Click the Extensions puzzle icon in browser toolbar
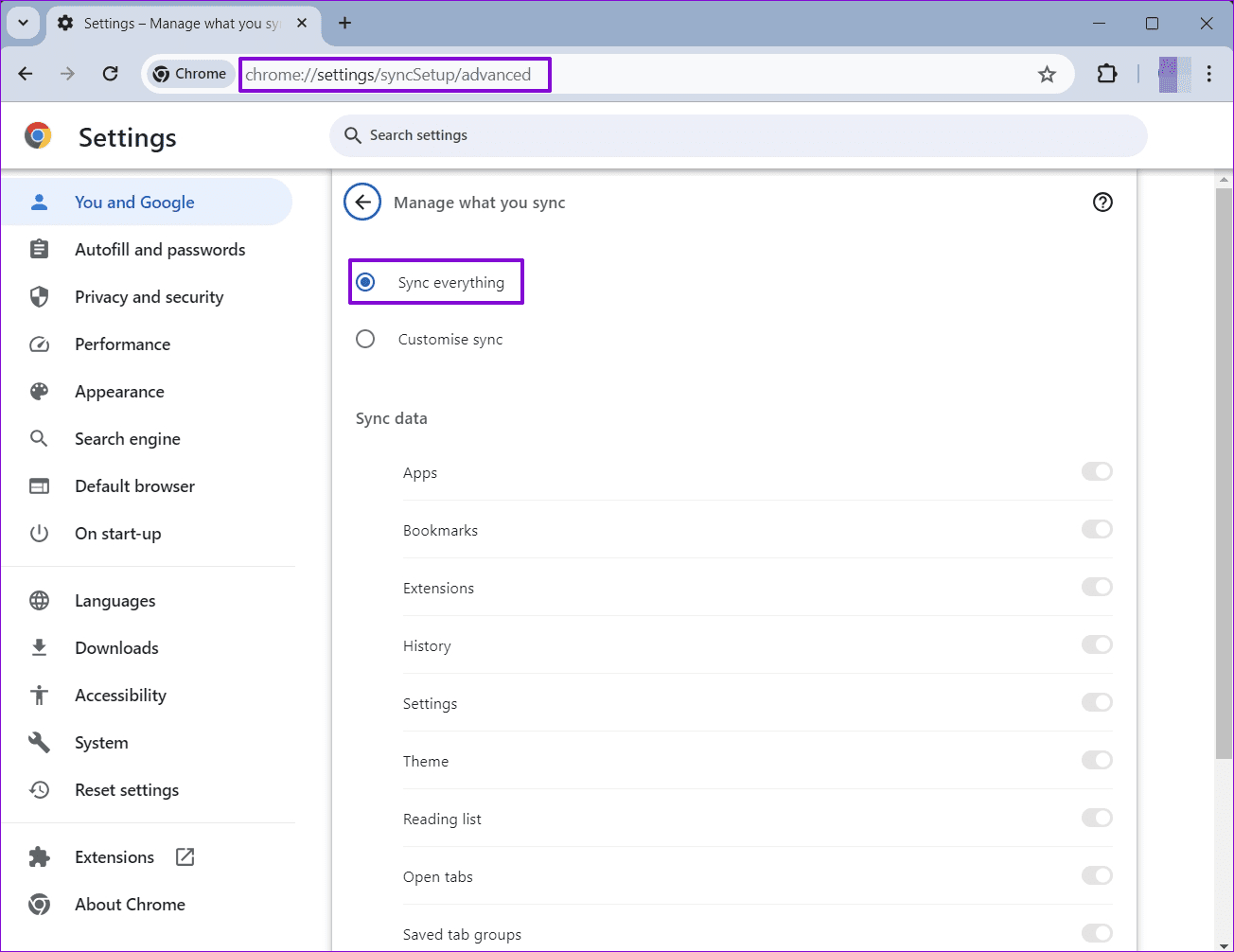 point(1106,73)
